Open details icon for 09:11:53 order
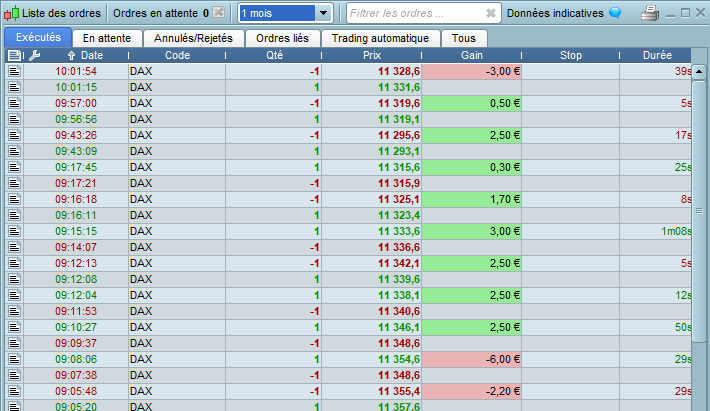Image resolution: width=710 pixels, height=411 pixels. [14, 311]
